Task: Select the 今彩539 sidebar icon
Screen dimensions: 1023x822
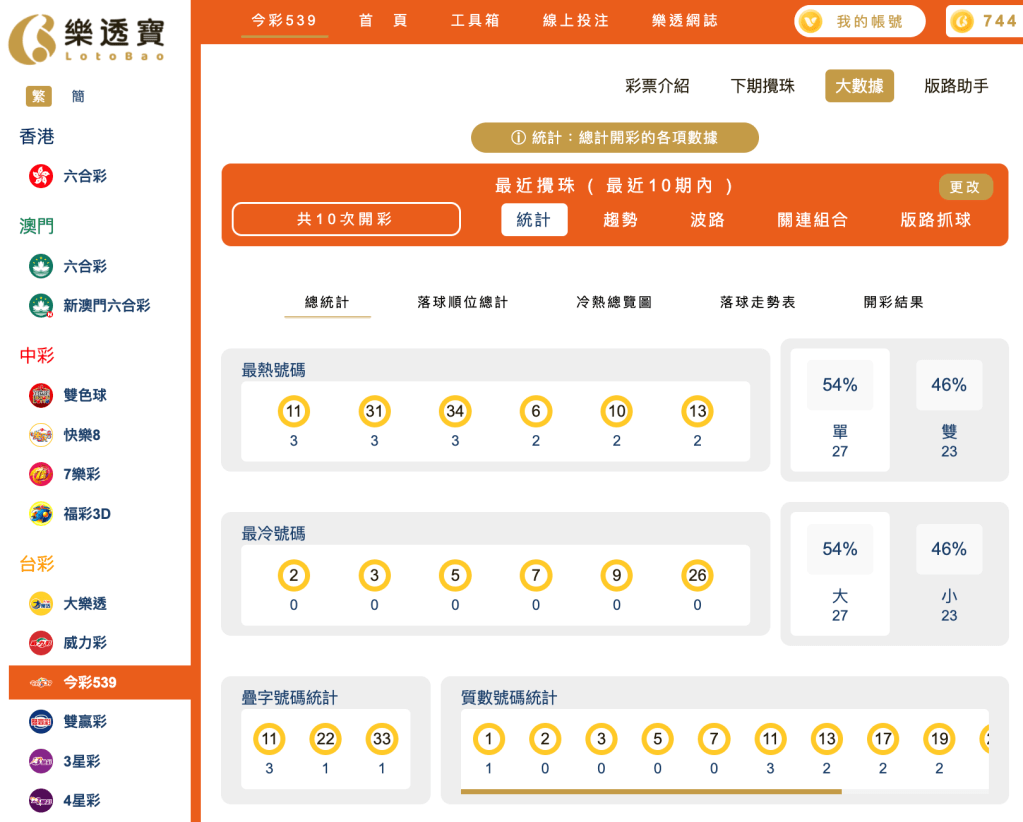Action: (41, 683)
